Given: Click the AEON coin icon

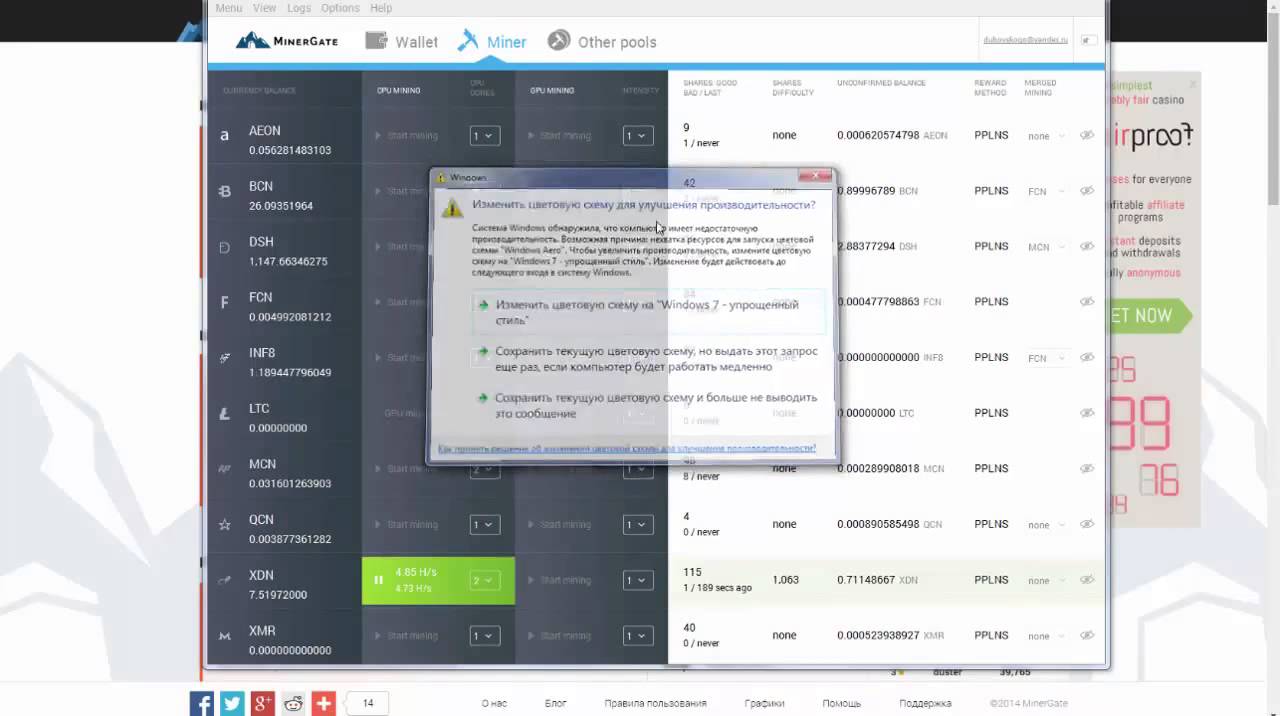Looking at the screenshot, I should tap(225, 135).
